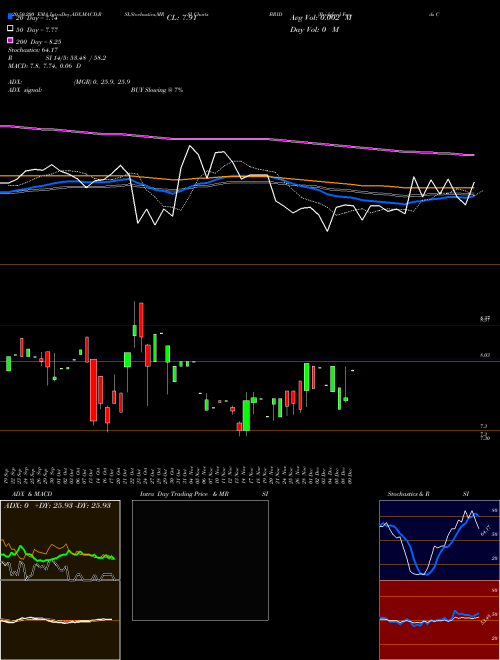Image resolution: width=500 pixels, height=660 pixels.
Task: Open the empty Intra Day Trading panel
Action: (x=200, y=560)
